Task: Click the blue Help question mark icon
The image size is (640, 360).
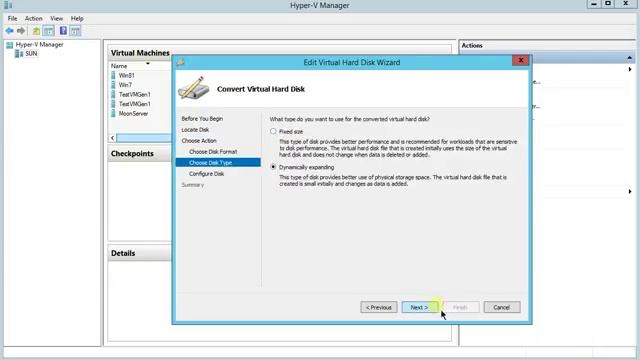Action: [63, 31]
